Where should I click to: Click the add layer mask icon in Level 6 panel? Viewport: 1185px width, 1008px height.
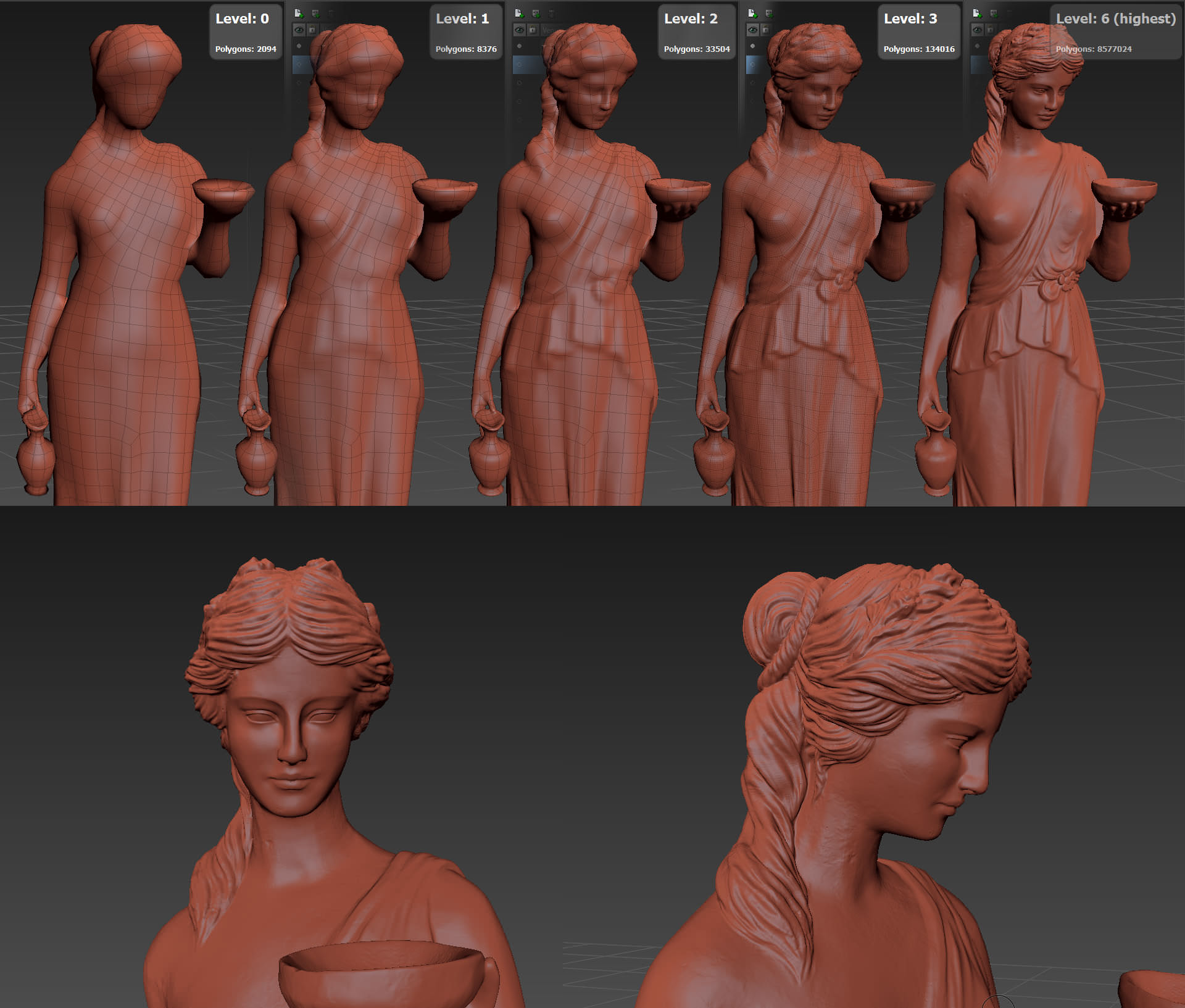pyautogui.click(x=994, y=13)
